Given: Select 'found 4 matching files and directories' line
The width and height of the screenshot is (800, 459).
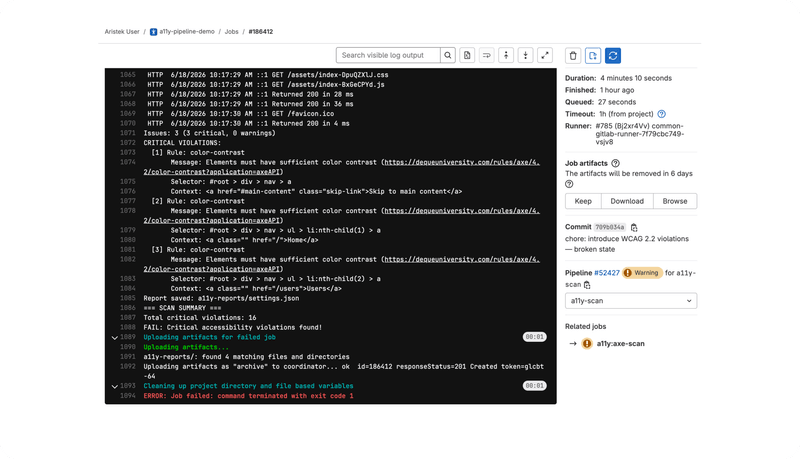Looking at the screenshot, I should [x=246, y=357].
